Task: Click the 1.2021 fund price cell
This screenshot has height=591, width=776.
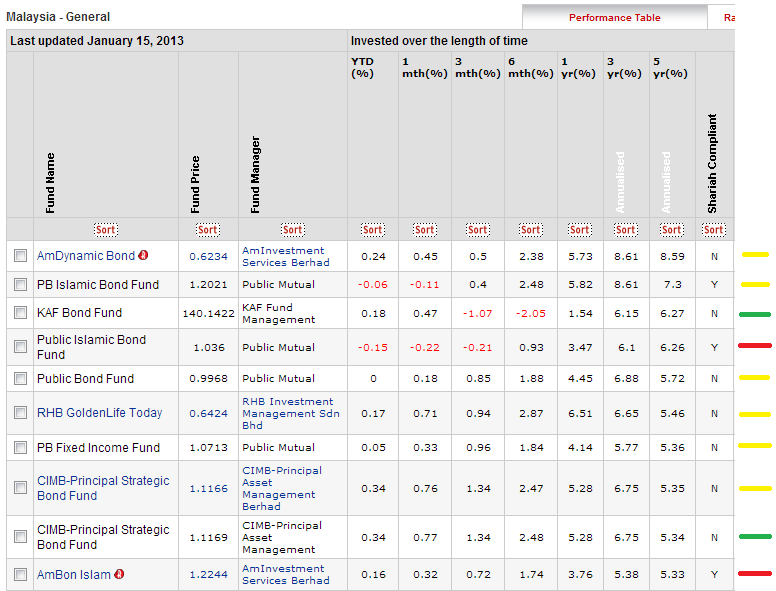Action: [208, 285]
